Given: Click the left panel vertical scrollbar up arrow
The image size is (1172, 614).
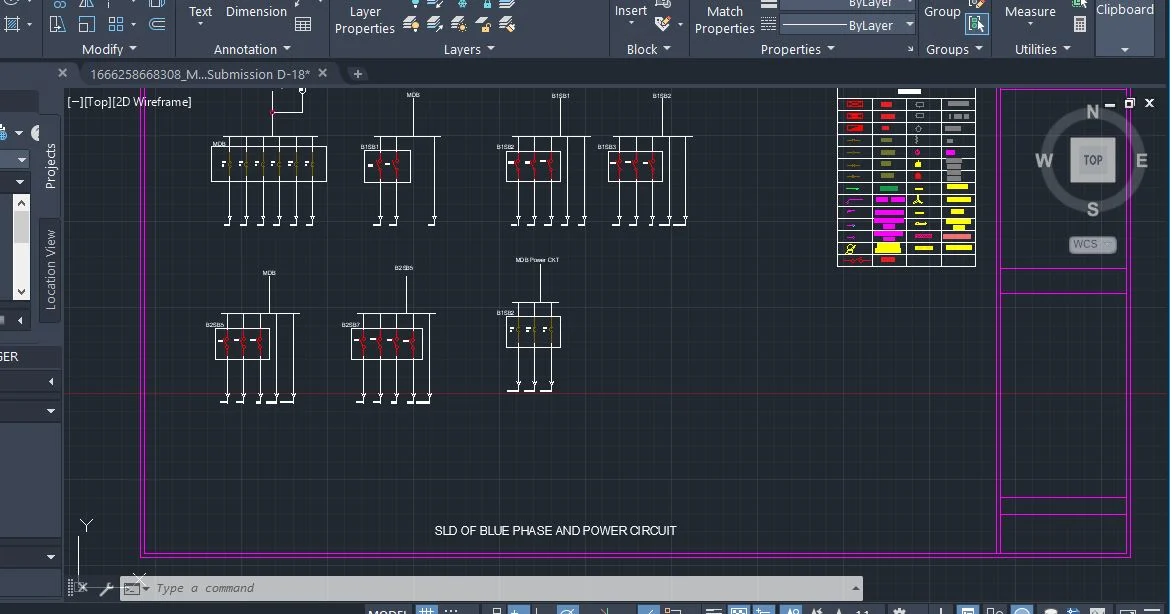Looking at the screenshot, I should (x=22, y=203).
